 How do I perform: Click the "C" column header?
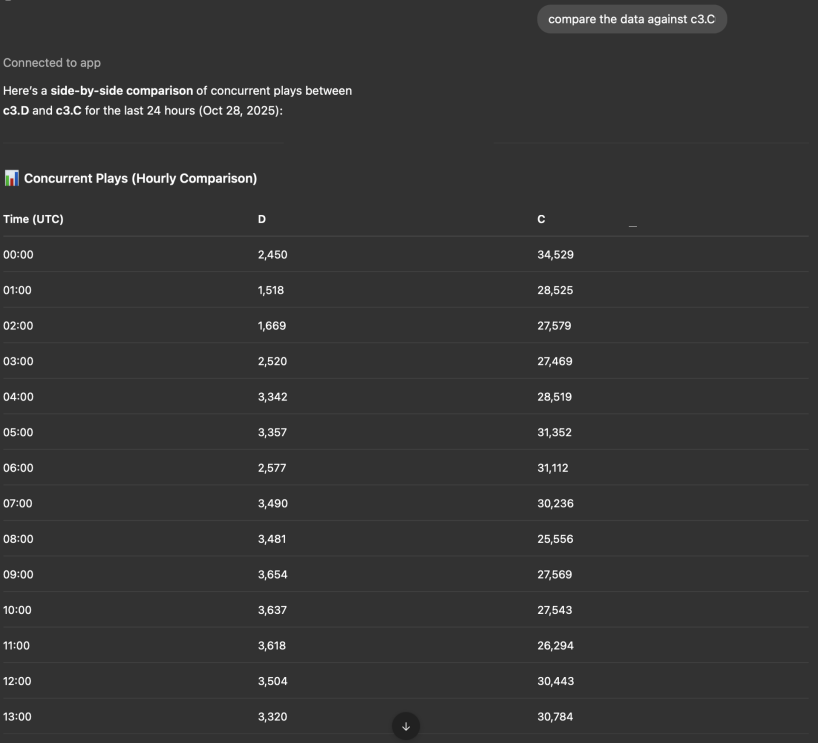coord(541,219)
